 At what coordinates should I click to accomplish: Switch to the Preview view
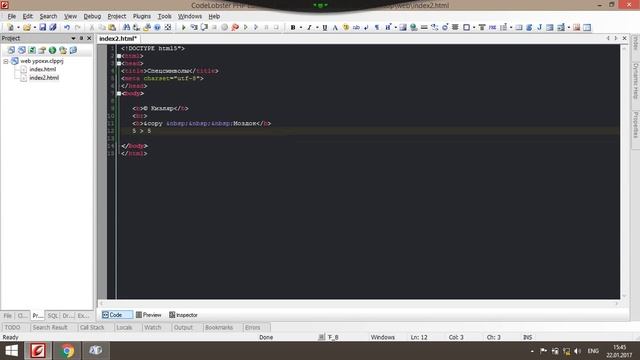pyautogui.click(x=149, y=315)
